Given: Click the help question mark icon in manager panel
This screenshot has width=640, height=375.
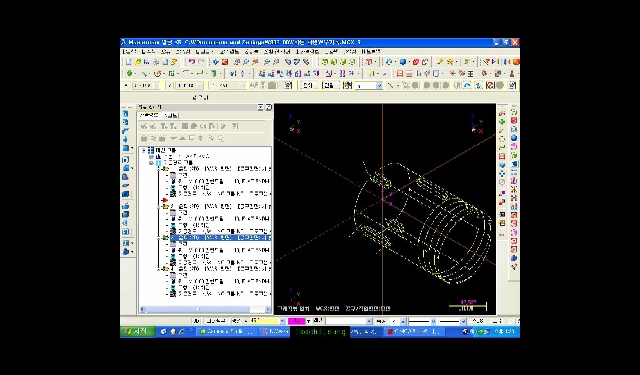Looking at the screenshot, I should 235,126.
